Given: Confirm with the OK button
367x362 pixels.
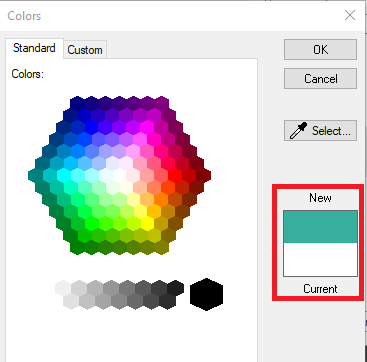Looking at the screenshot, I should pyautogui.click(x=320, y=50).
